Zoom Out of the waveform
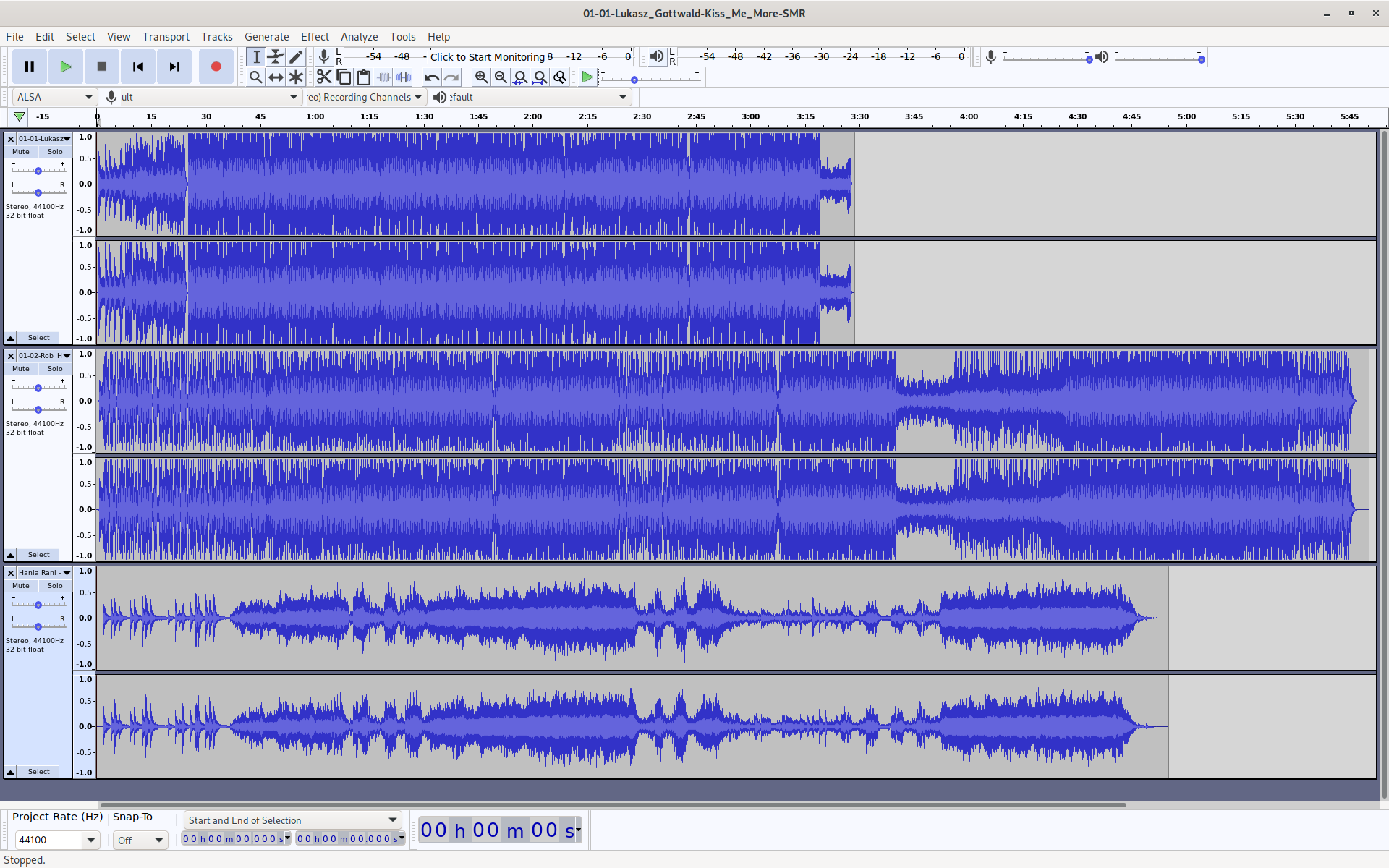The height and width of the screenshot is (868, 1389). tap(501, 77)
